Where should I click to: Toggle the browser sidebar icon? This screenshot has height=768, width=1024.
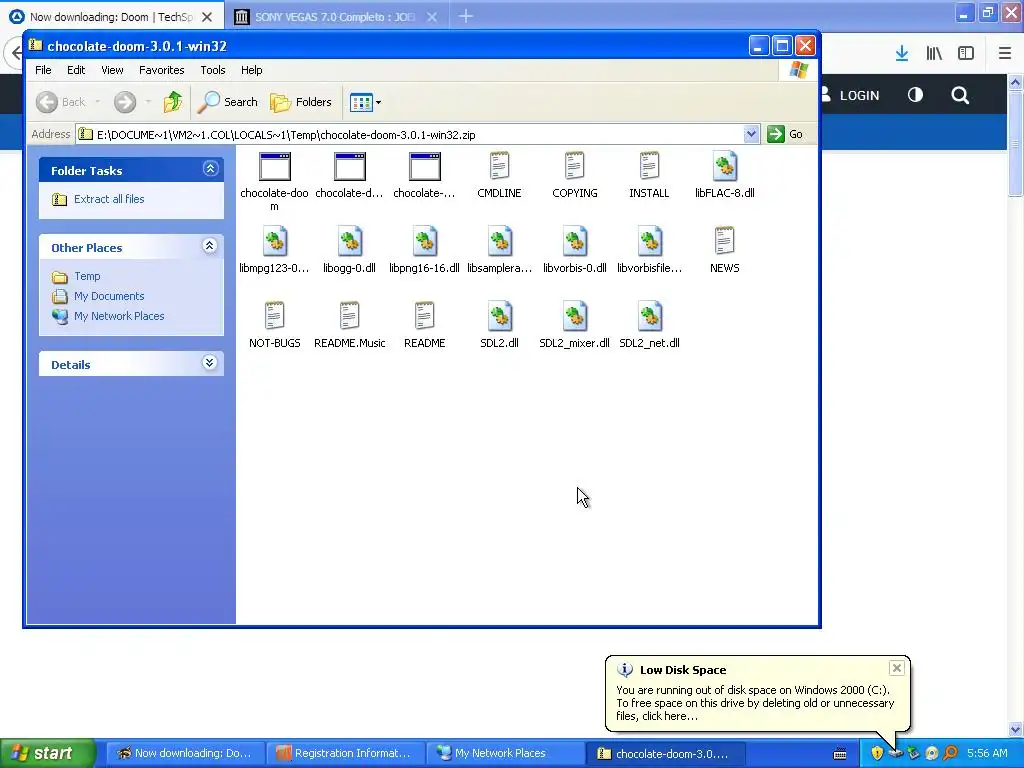point(966,54)
